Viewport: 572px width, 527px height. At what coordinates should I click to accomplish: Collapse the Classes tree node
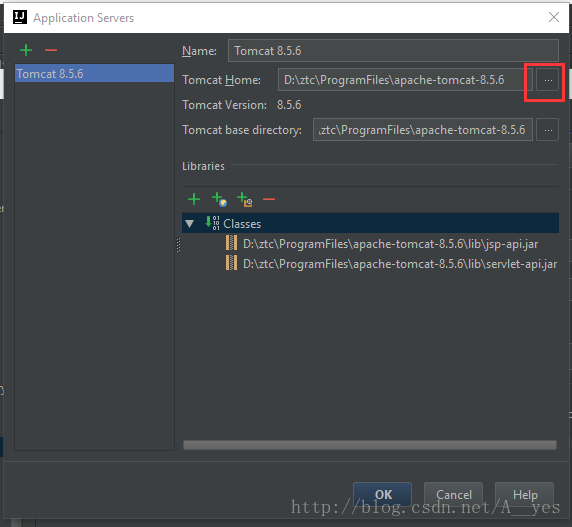click(x=189, y=224)
